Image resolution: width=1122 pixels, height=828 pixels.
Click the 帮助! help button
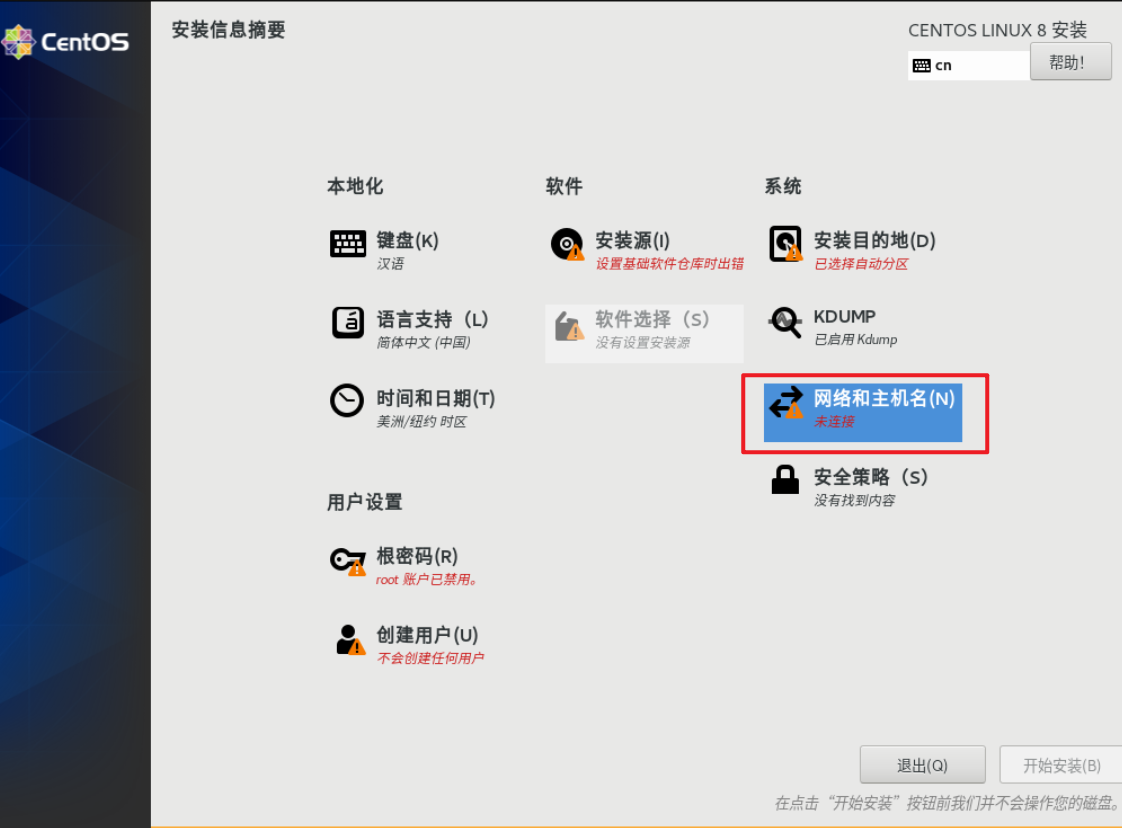[1070, 63]
